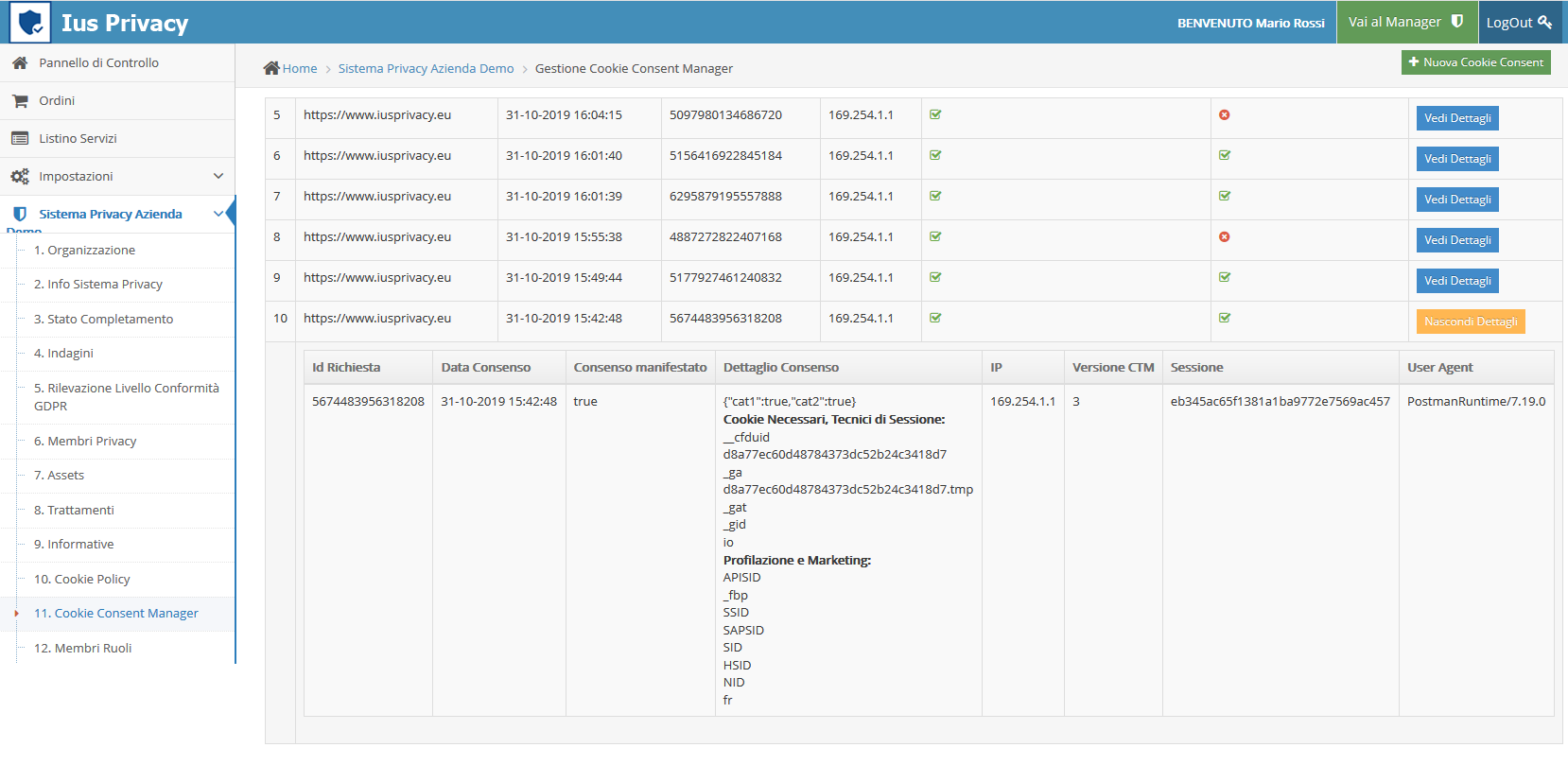
Task: Click Vedi Dettagli for row 5
Action: point(1457,118)
